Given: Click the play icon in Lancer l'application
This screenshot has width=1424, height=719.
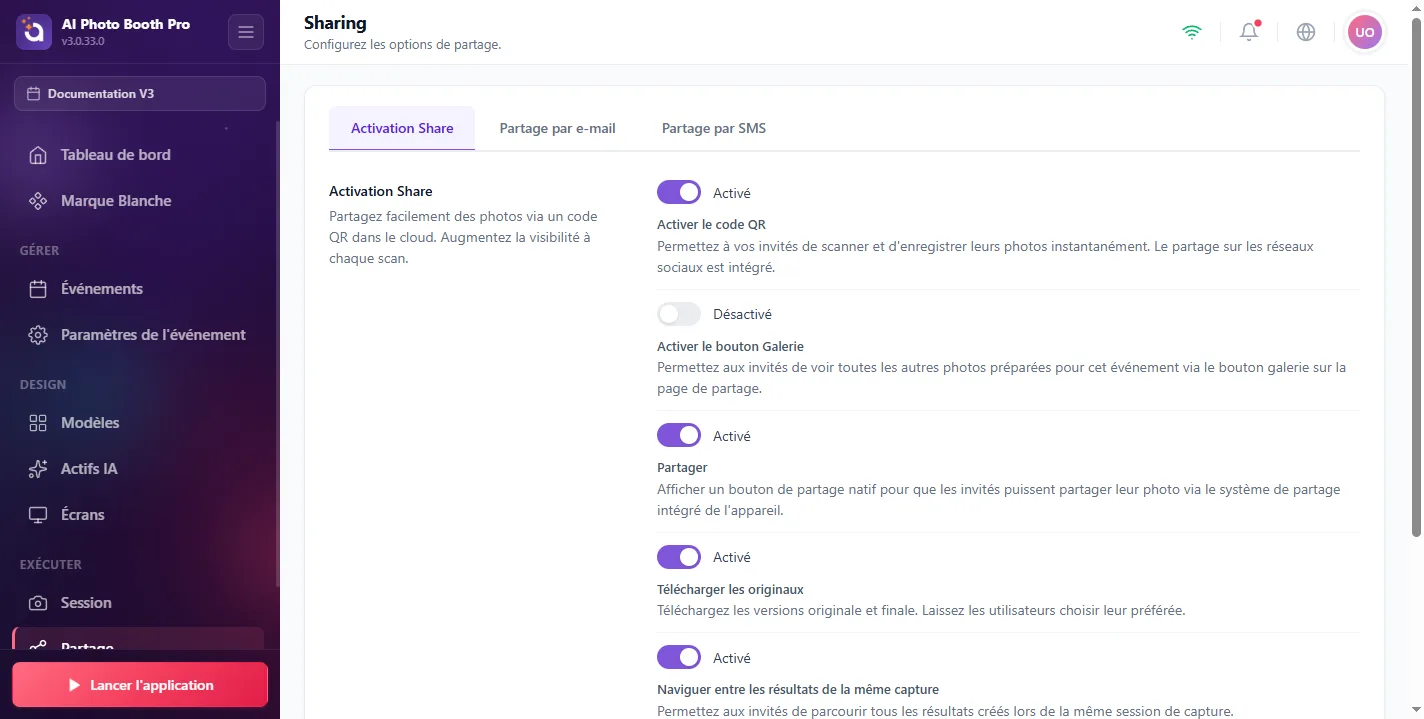Looking at the screenshot, I should click(x=74, y=686).
